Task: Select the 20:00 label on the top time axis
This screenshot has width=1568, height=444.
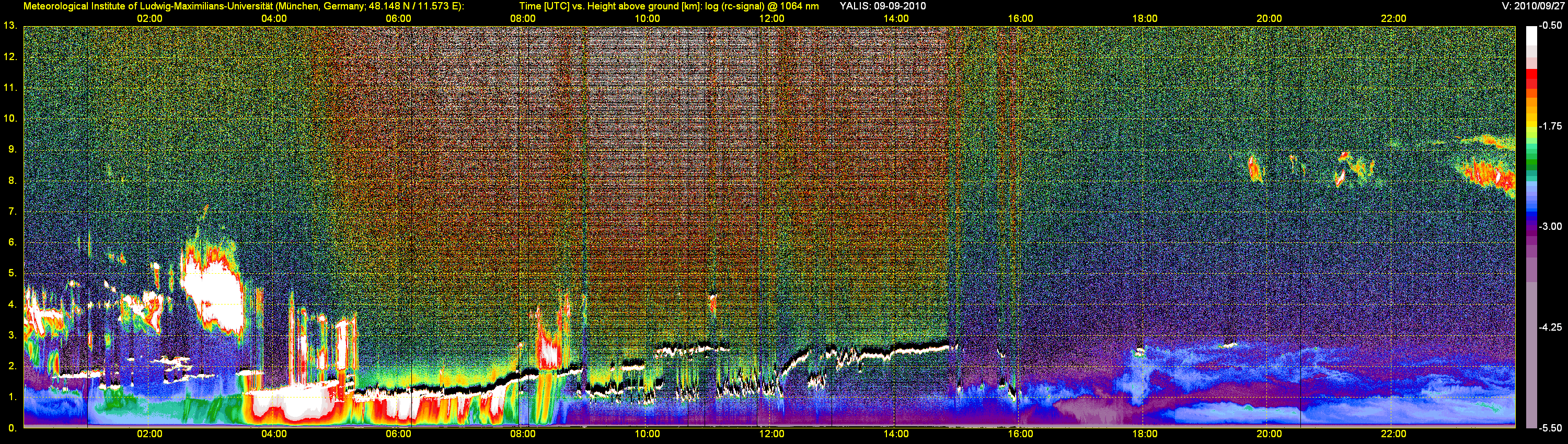Action: click(x=1269, y=19)
